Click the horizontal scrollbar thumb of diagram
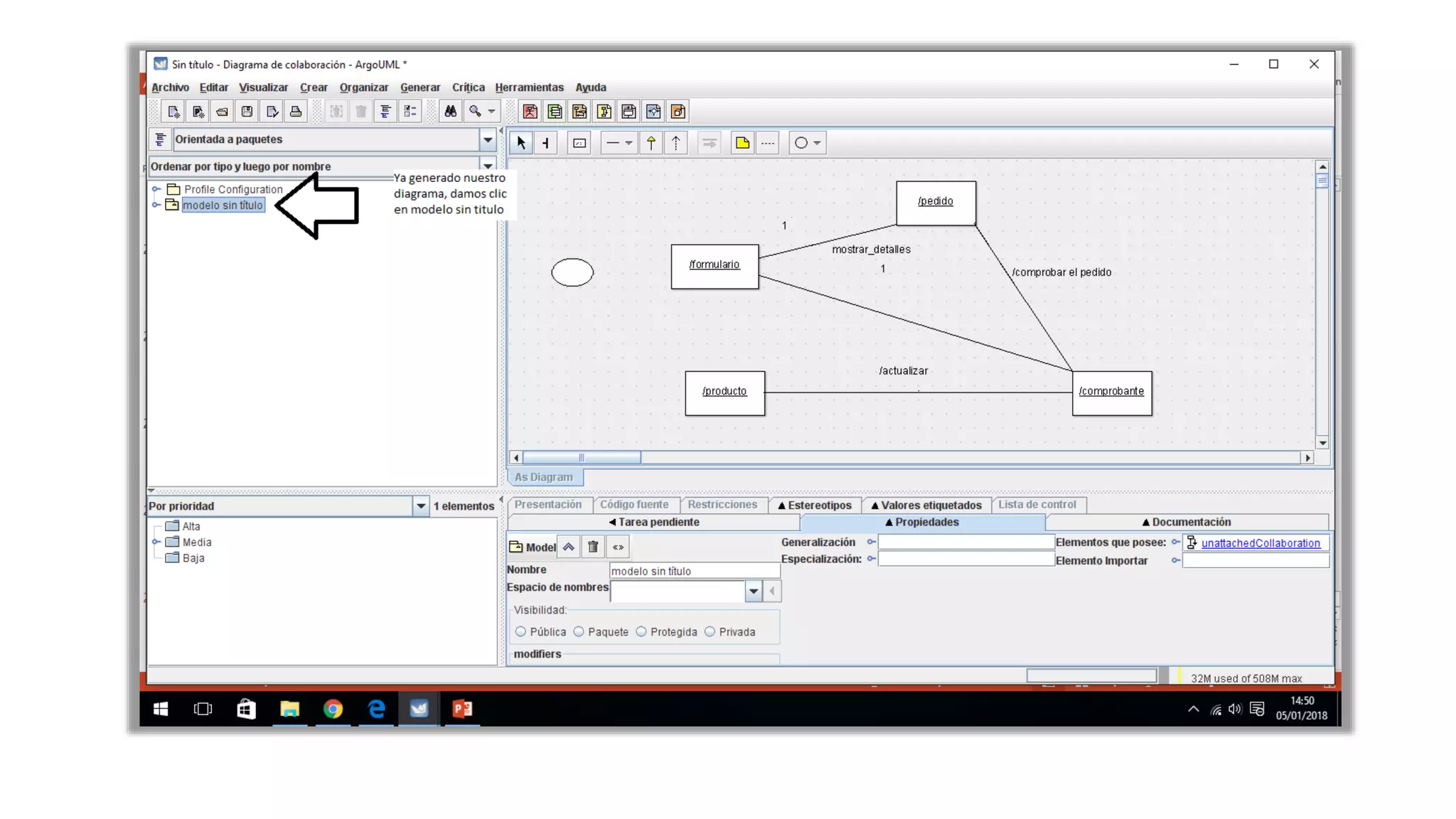The width and height of the screenshot is (1456, 819). click(581, 458)
